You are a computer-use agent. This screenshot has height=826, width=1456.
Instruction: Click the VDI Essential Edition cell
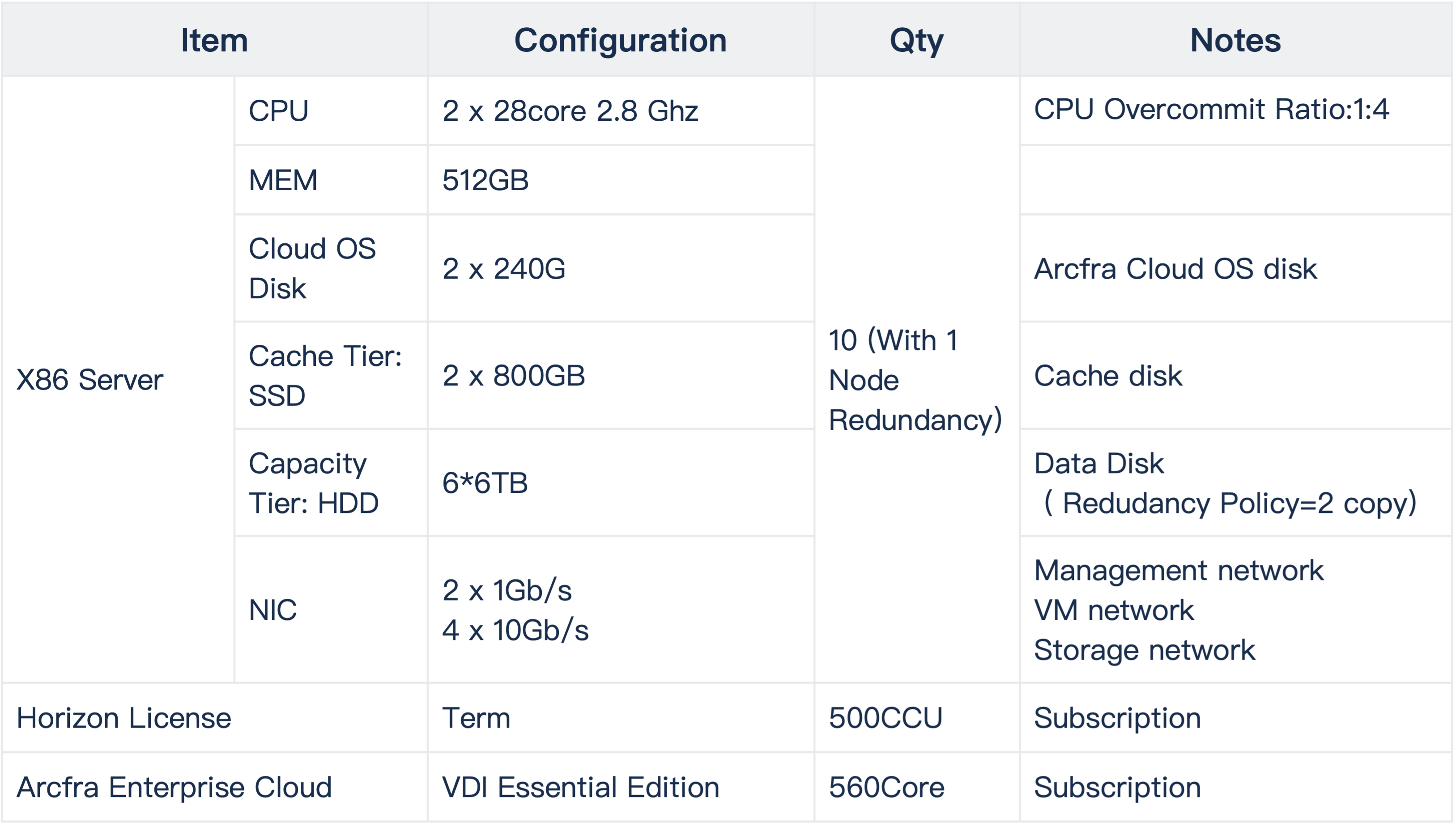coord(621,788)
